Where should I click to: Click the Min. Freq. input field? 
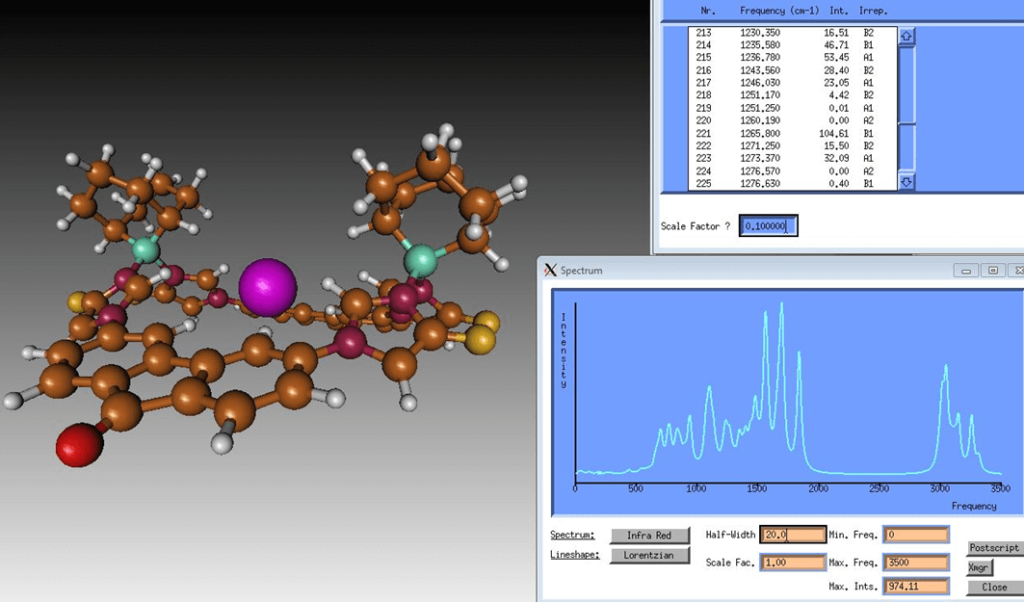point(915,535)
